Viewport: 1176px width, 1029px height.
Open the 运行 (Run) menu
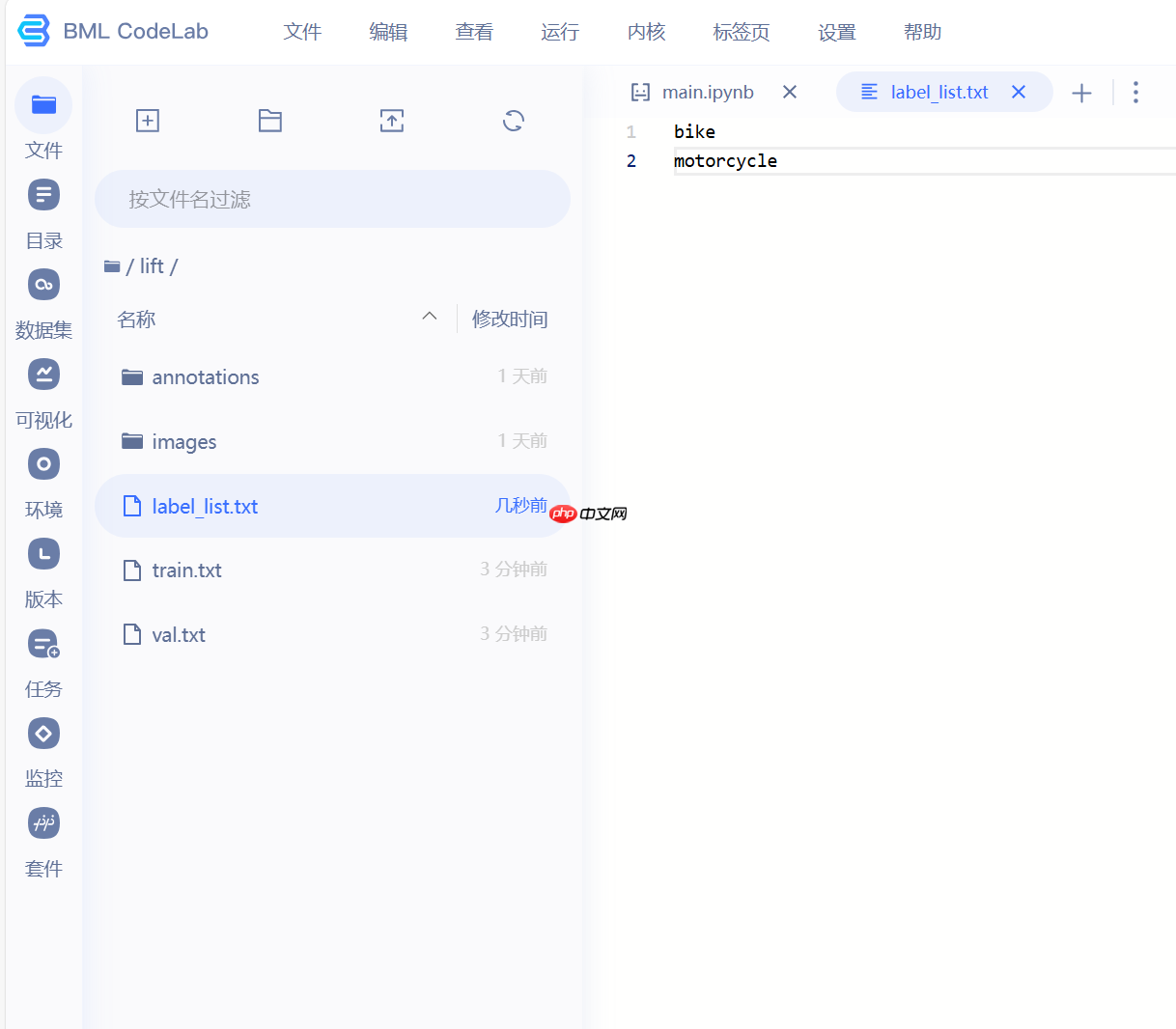(x=560, y=32)
